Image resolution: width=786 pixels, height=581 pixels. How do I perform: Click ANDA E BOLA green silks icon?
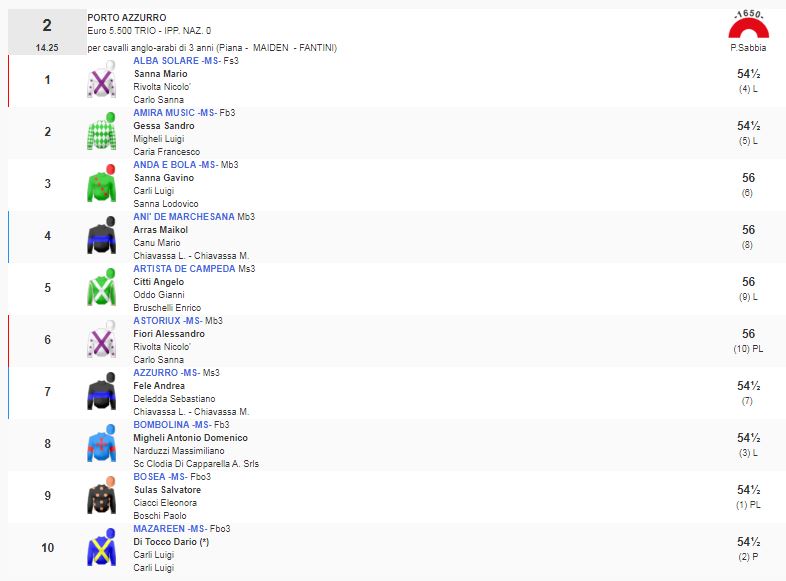pyautogui.click(x=102, y=185)
